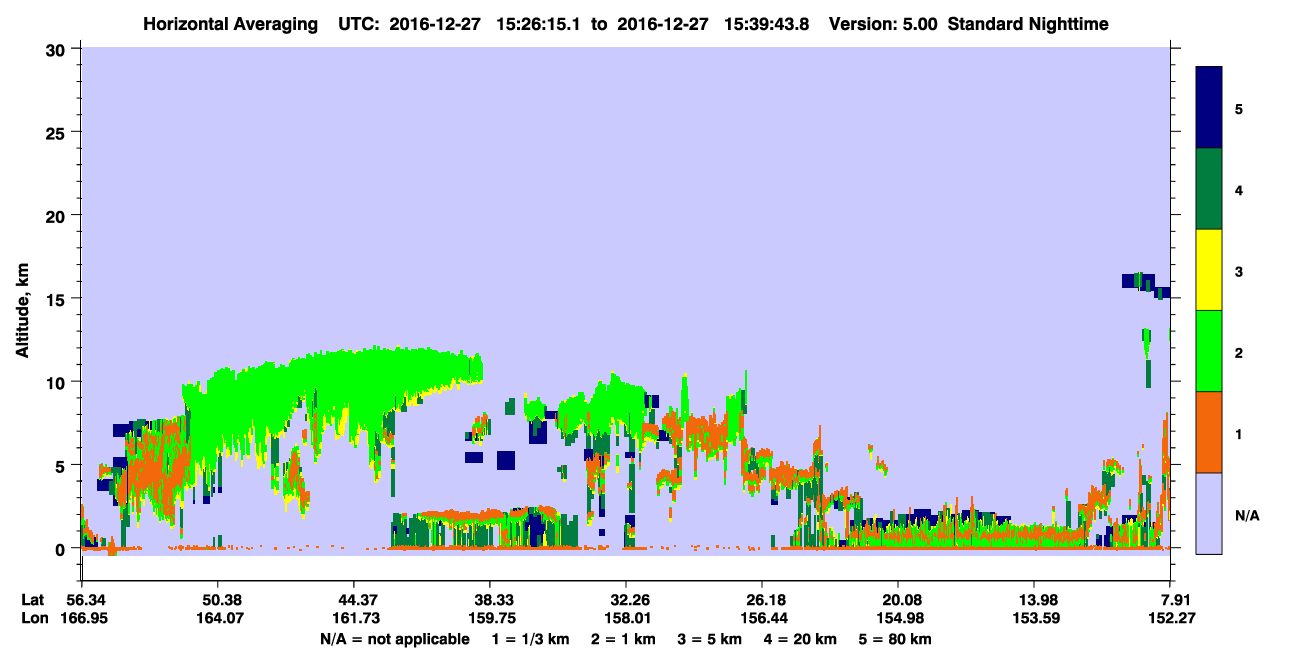This screenshot has height=667, width=1300.
Task: Click latitude value '50.38'
Action: click(217, 600)
